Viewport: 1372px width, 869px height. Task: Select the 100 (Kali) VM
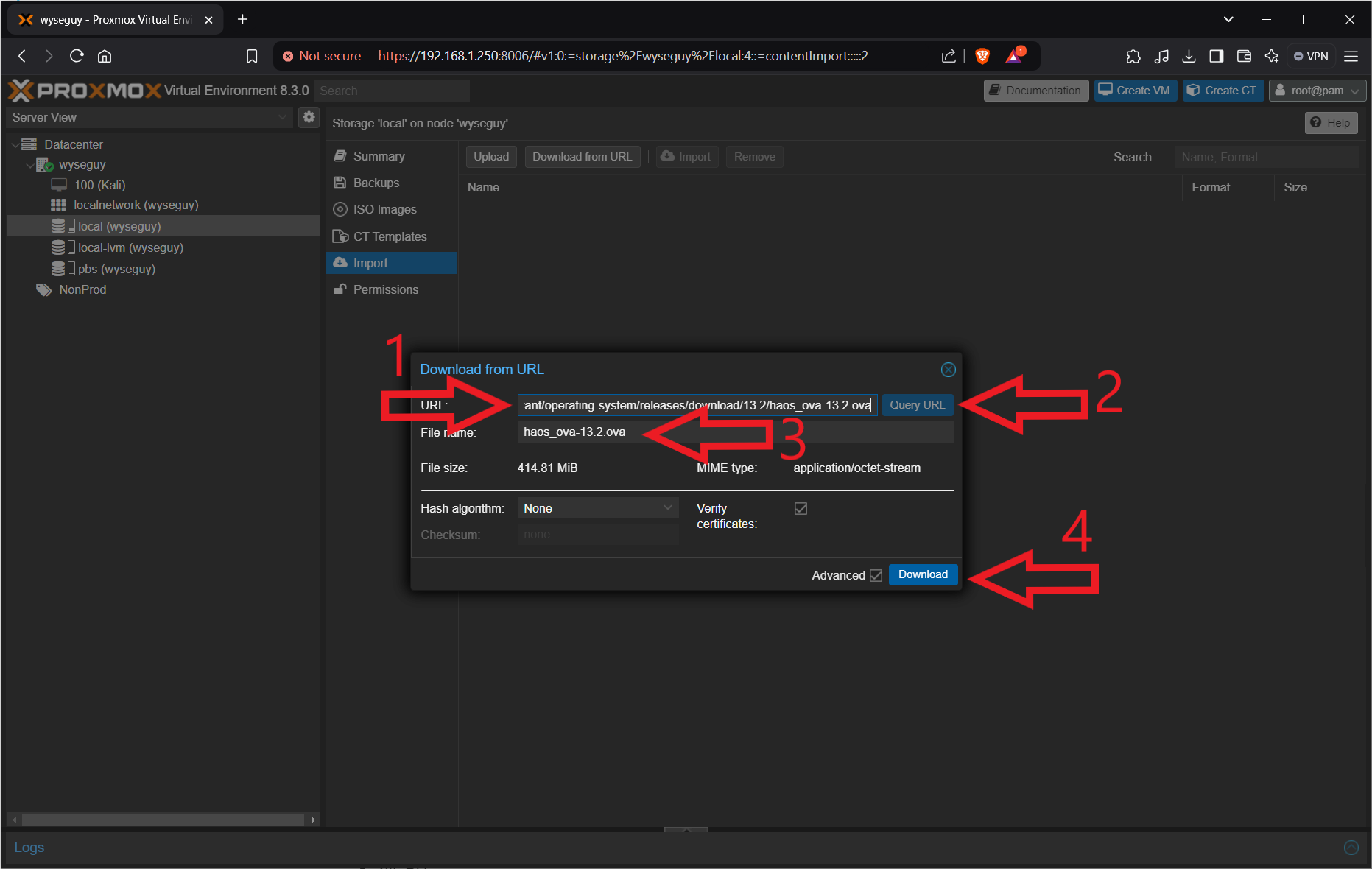[99, 185]
